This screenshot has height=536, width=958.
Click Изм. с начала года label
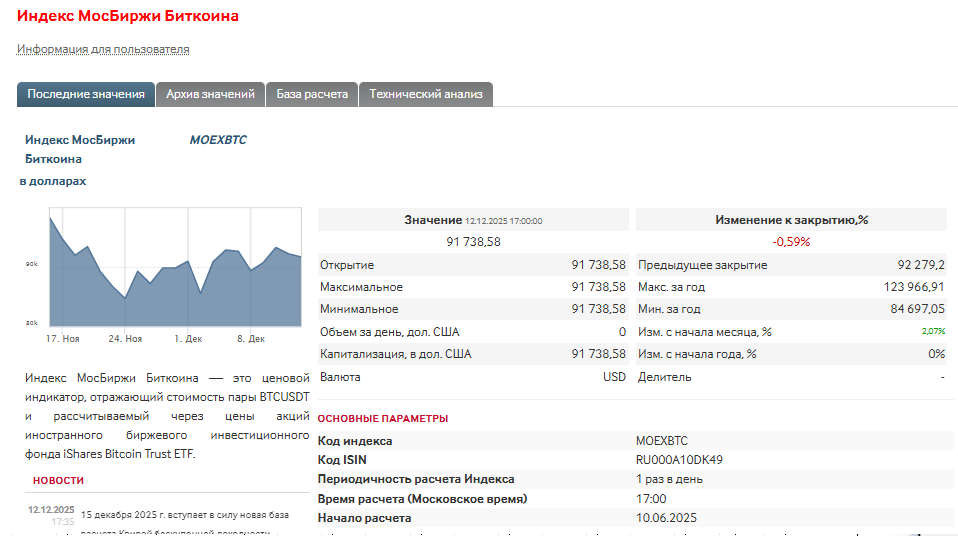coord(697,354)
